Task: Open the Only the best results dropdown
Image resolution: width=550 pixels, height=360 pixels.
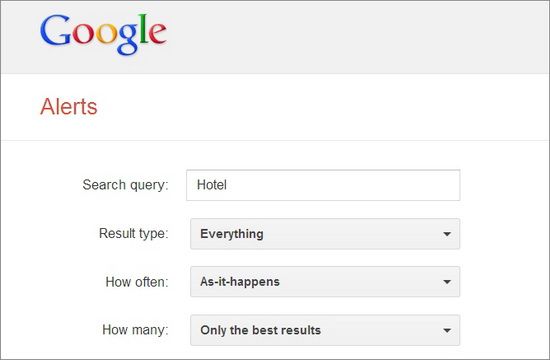Action: [325, 330]
